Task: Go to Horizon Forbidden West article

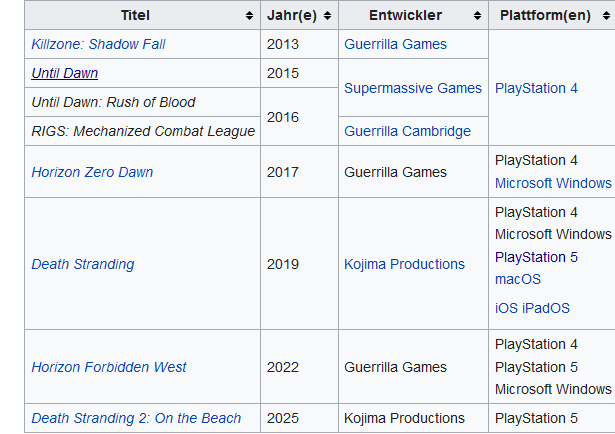Action: [x=109, y=367]
